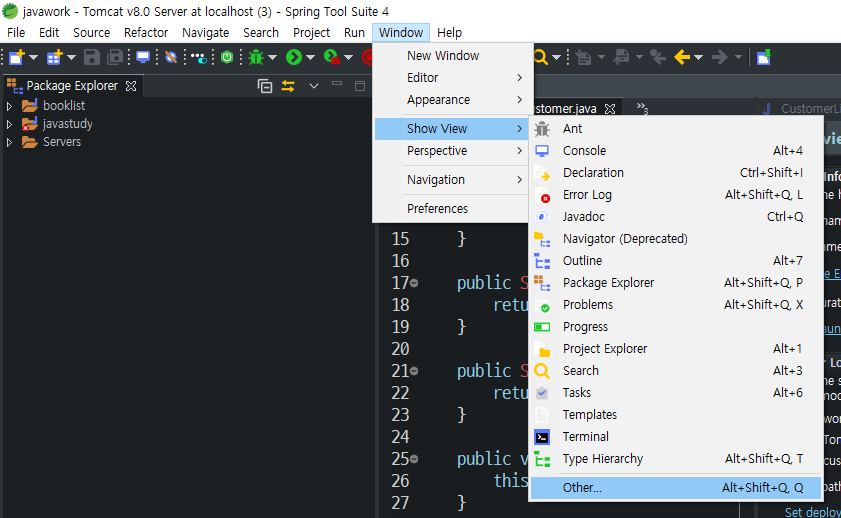The width and height of the screenshot is (841, 518).
Task: Open the Back history dropdown arrow
Action: pyautogui.click(x=698, y=57)
